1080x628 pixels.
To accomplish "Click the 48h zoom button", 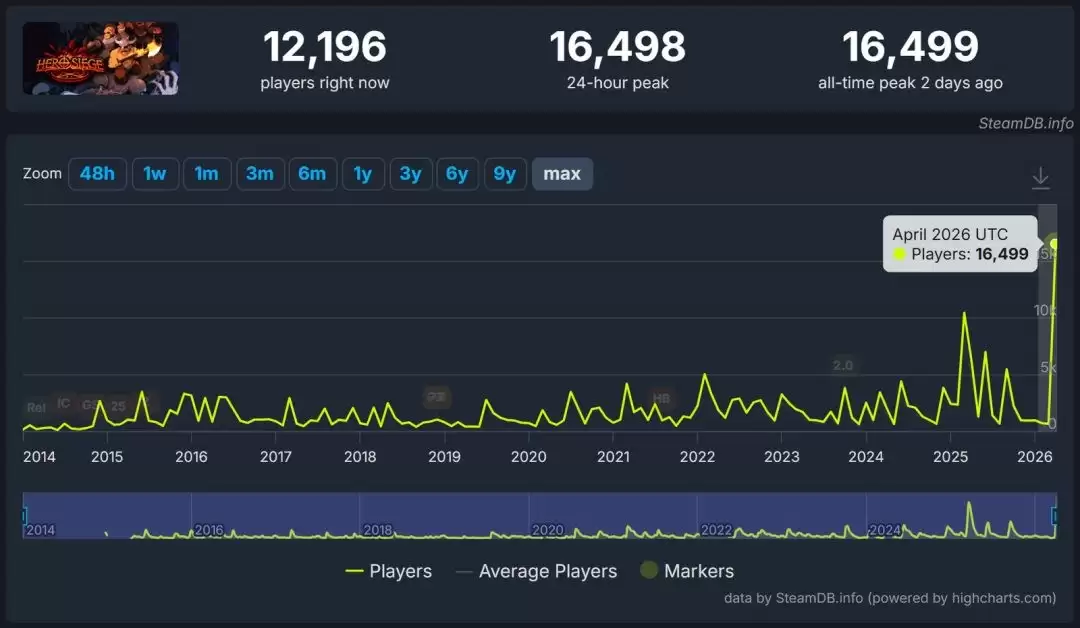I will (x=97, y=173).
